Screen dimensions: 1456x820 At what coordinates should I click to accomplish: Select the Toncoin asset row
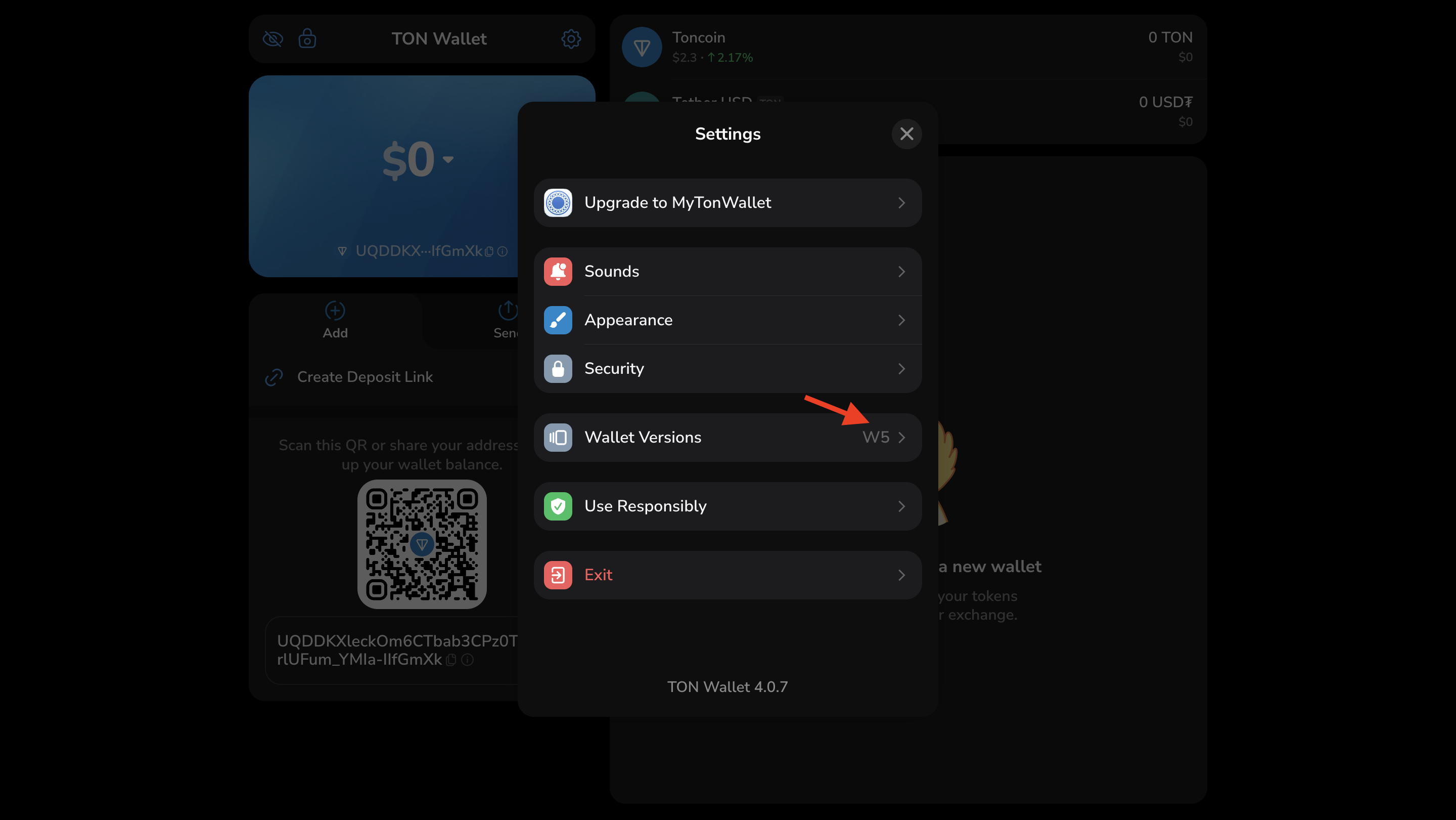pos(908,47)
